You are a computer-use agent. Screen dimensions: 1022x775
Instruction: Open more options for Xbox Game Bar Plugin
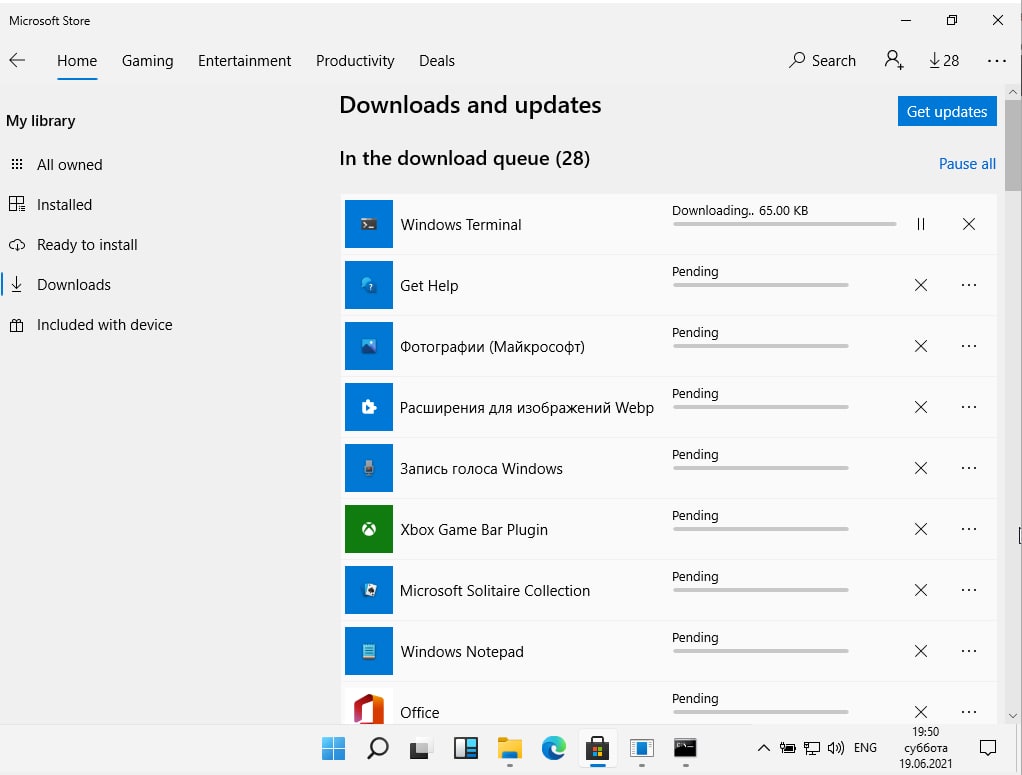(x=969, y=529)
